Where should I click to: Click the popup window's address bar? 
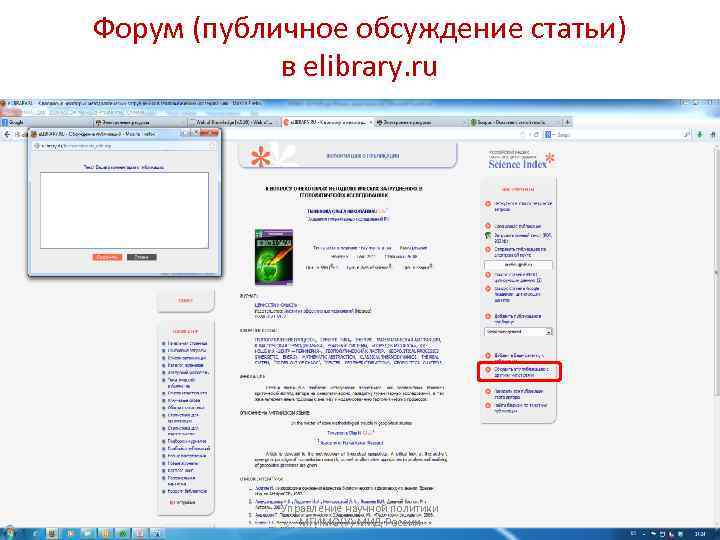pyautogui.click(x=124, y=146)
